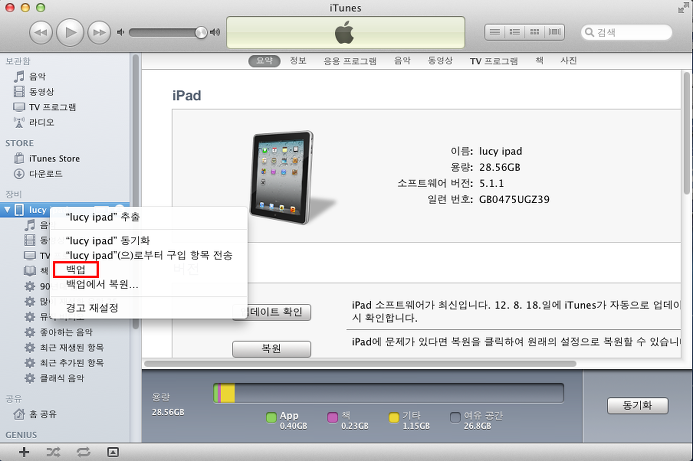Switch to album list view
This screenshot has width=693, height=461.
[514, 32]
